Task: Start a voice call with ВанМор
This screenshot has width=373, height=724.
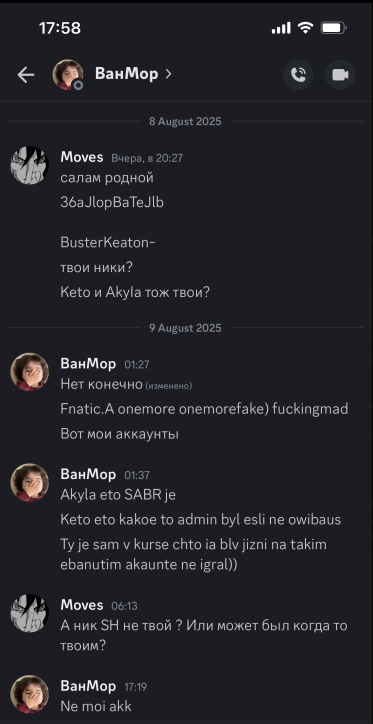Action: (298, 74)
